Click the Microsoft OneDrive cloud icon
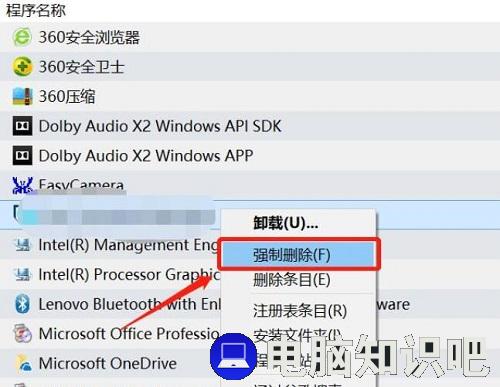500x387 pixels. tap(24, 363)
